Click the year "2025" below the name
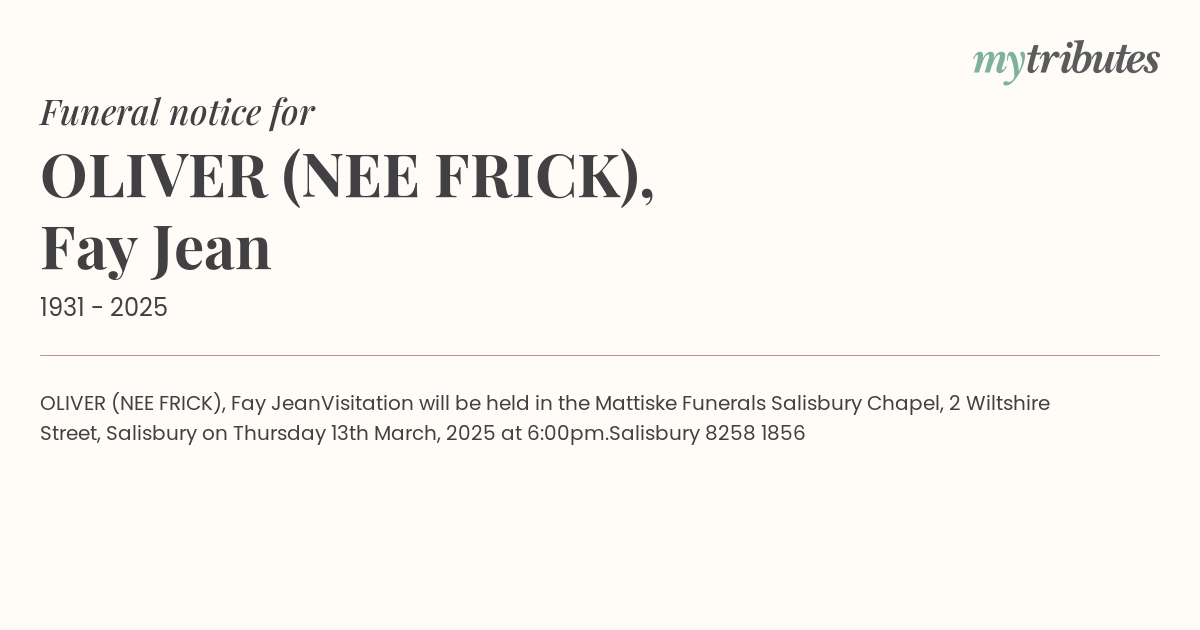This screenshot has width=1200, height=630. coord(139,307)
